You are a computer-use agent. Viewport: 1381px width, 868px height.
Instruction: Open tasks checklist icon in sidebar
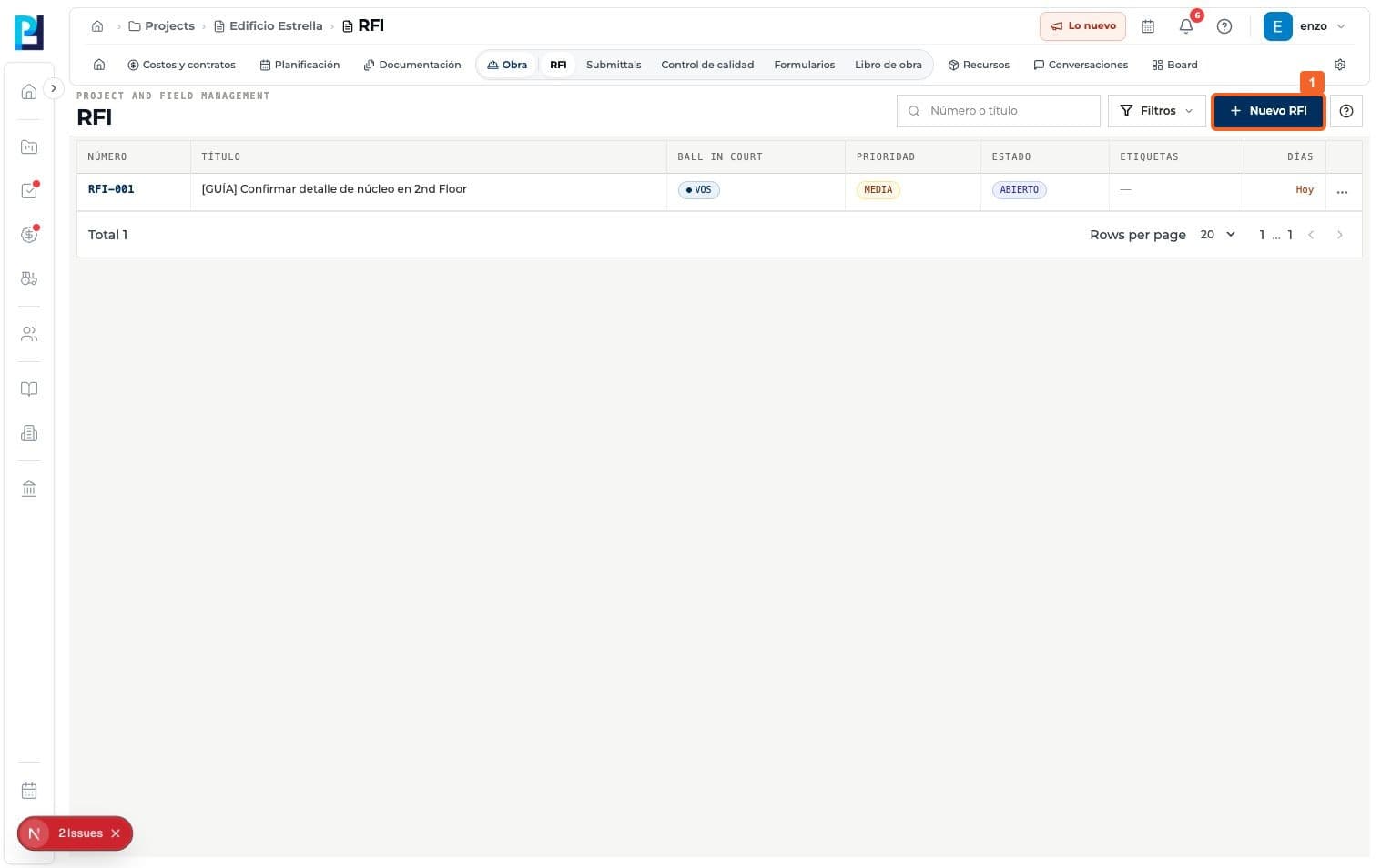pos(29,190)
